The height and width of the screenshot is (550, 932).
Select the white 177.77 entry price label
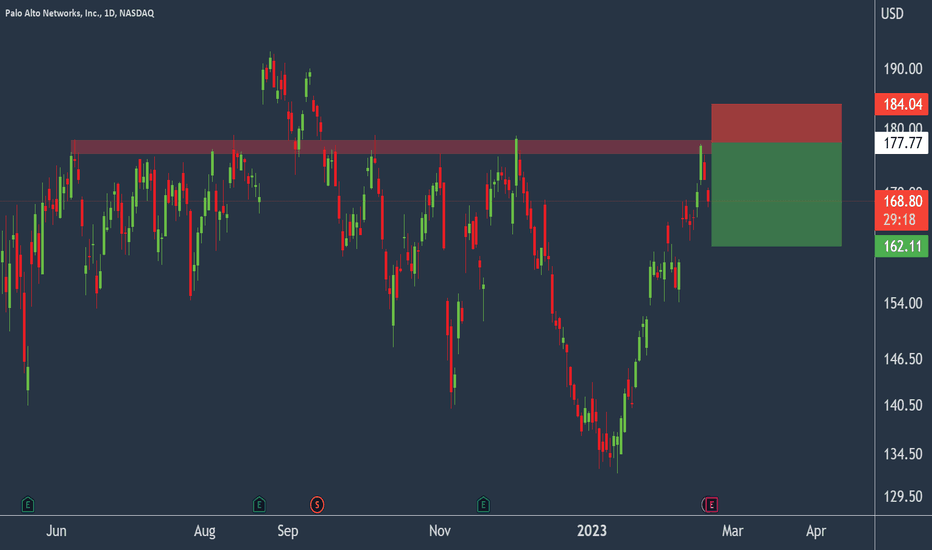[902, 143]
